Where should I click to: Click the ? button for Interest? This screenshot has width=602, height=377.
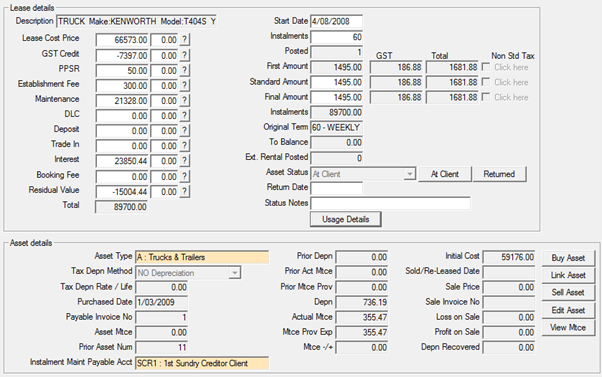pos(184,160)
